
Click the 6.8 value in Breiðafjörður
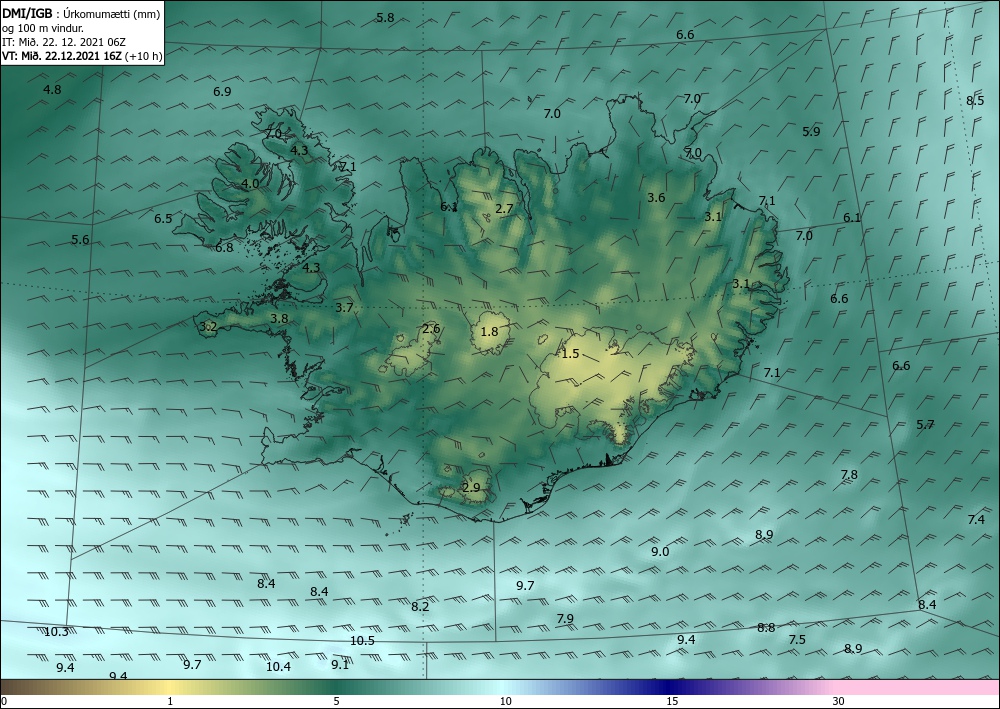click(x=224, y=248)
